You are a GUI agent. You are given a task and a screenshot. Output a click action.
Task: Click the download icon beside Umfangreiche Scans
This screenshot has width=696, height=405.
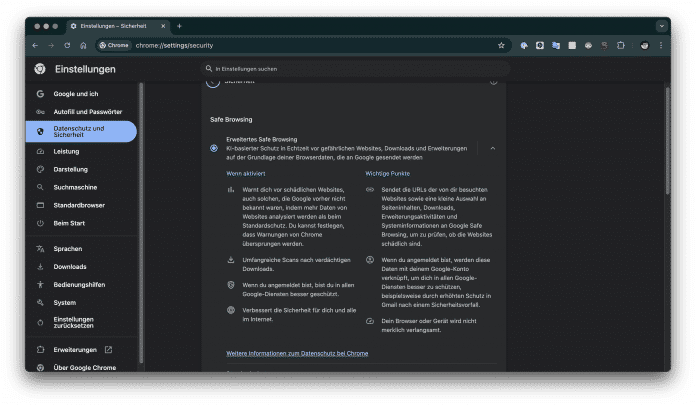coord(231,260)
